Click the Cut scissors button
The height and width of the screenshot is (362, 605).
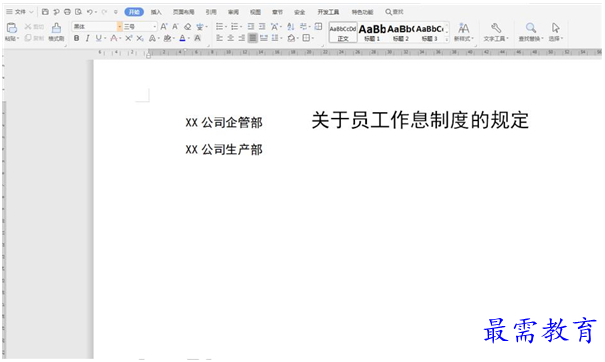[34, 27]
